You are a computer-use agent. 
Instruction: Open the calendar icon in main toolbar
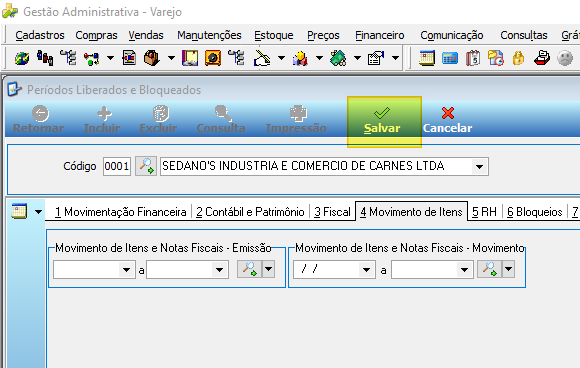[427, 58]
